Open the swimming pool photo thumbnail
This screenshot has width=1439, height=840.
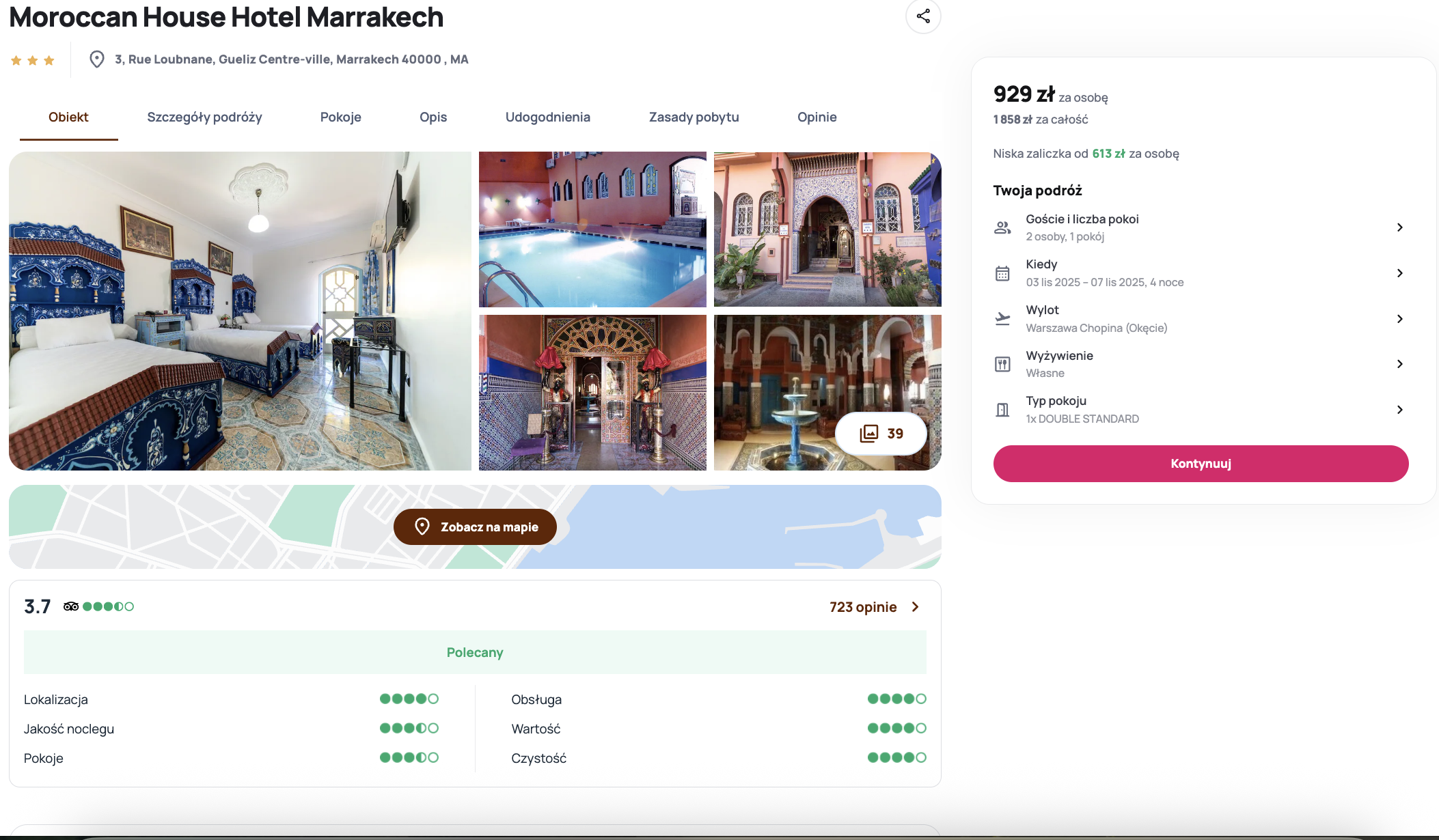pos(592,229)
